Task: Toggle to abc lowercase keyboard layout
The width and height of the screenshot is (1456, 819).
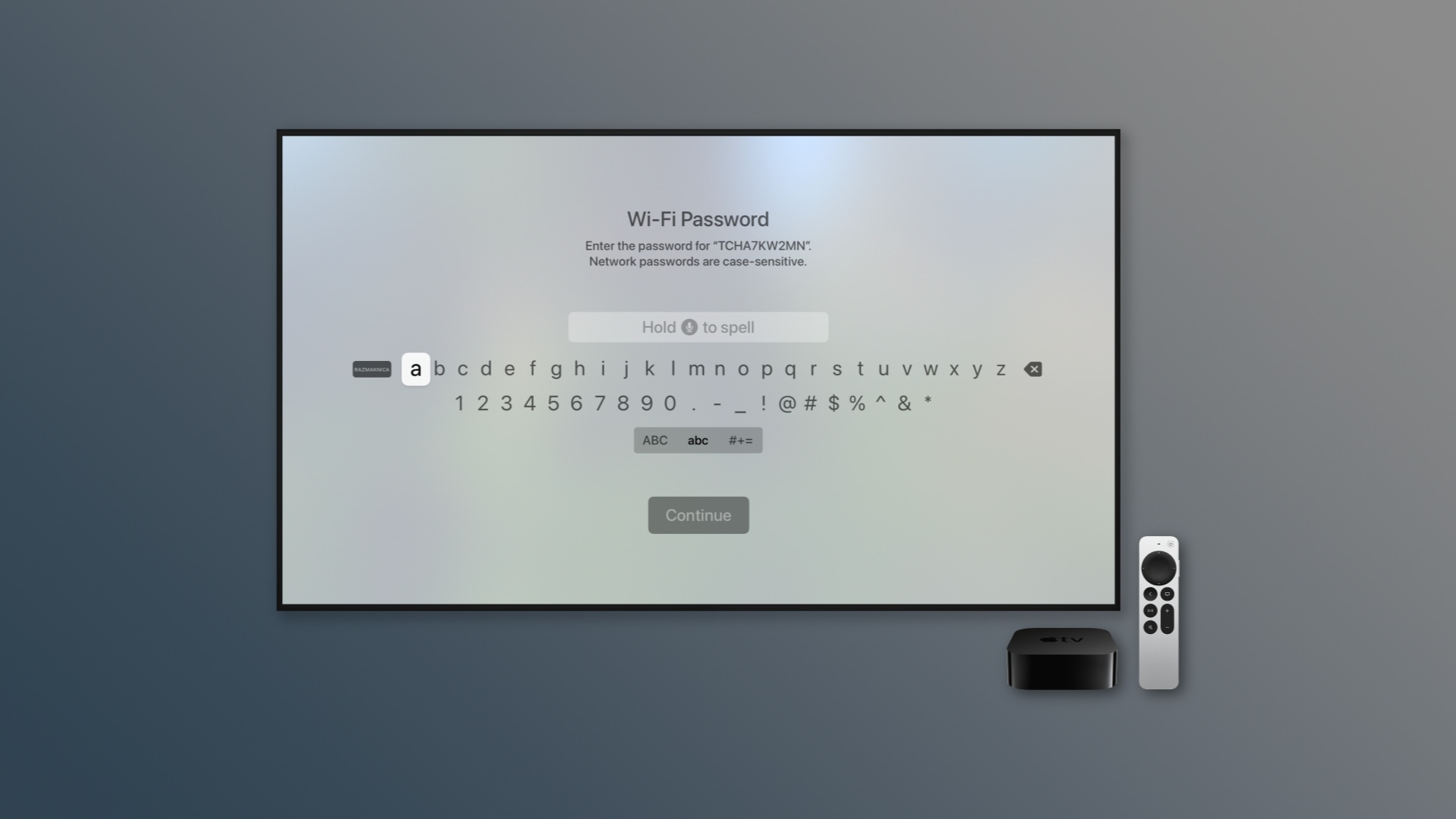Action: [697, 440]
